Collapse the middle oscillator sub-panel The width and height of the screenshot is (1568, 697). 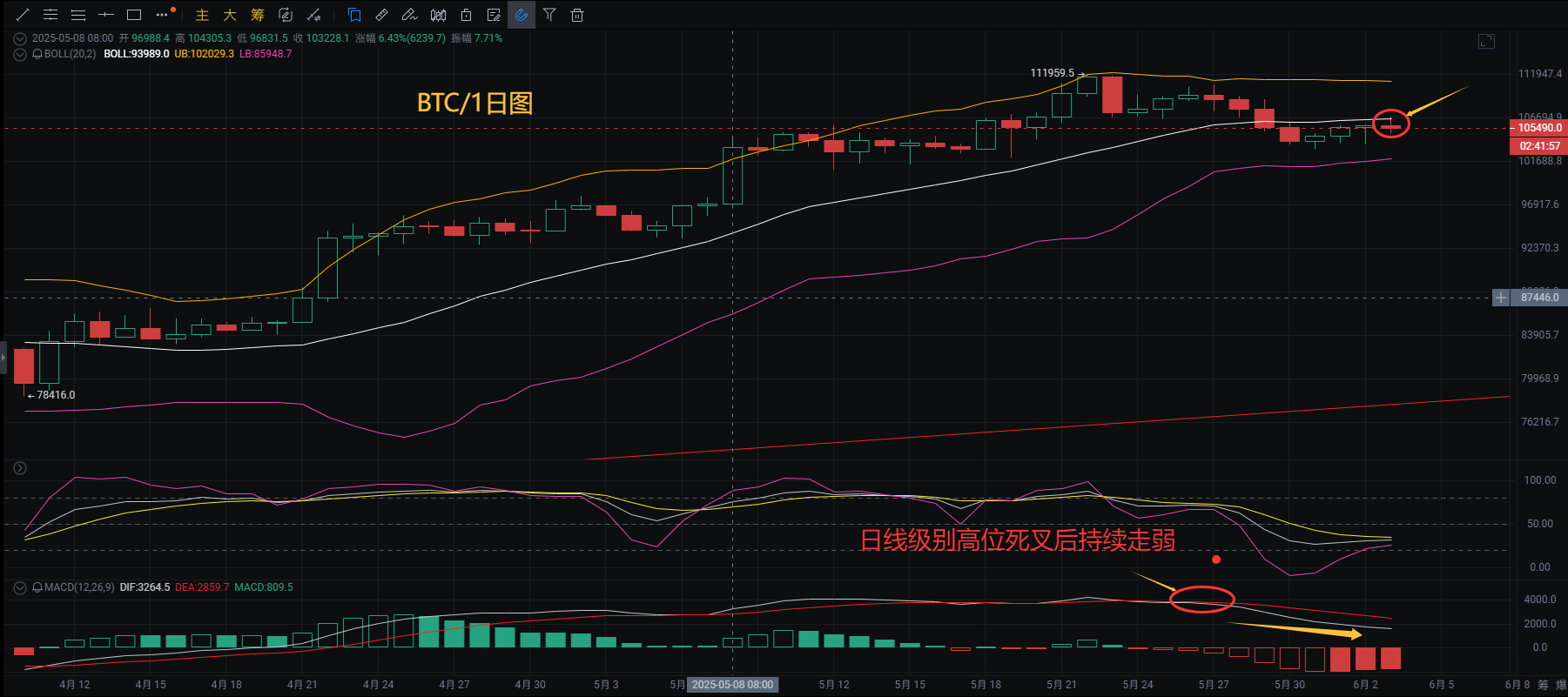[x=20, y=468]
